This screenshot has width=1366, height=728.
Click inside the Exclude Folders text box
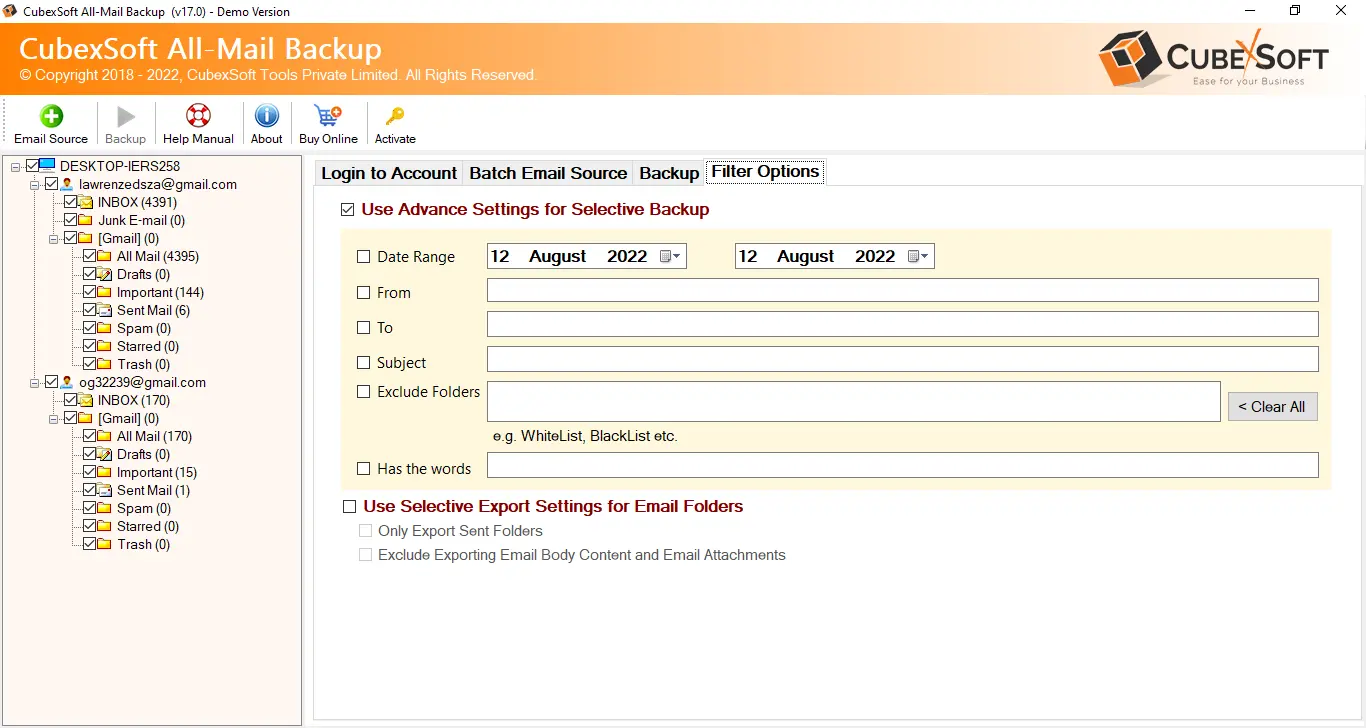[853, 401]
